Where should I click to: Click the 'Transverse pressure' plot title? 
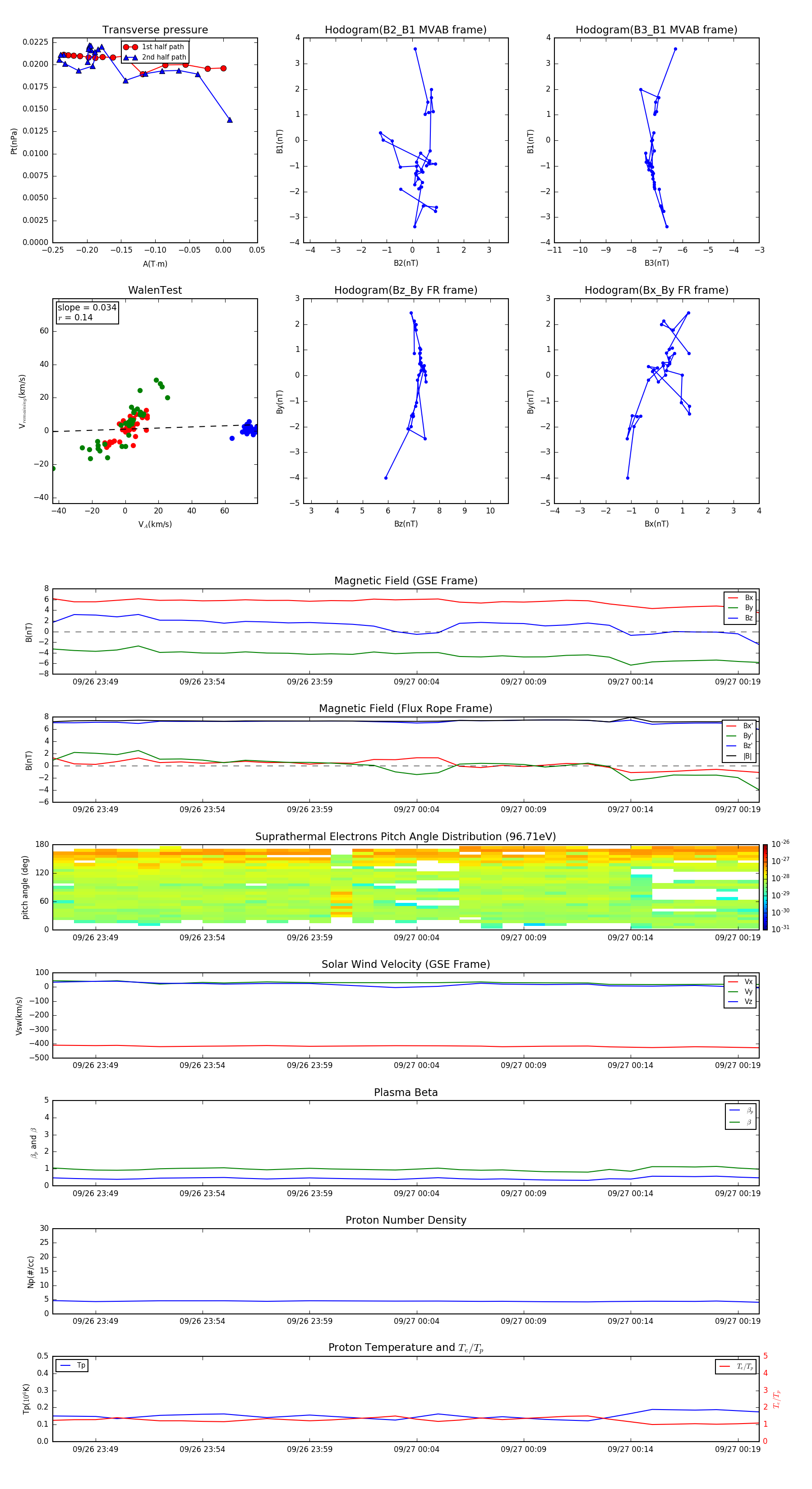(x=155, y=29)
